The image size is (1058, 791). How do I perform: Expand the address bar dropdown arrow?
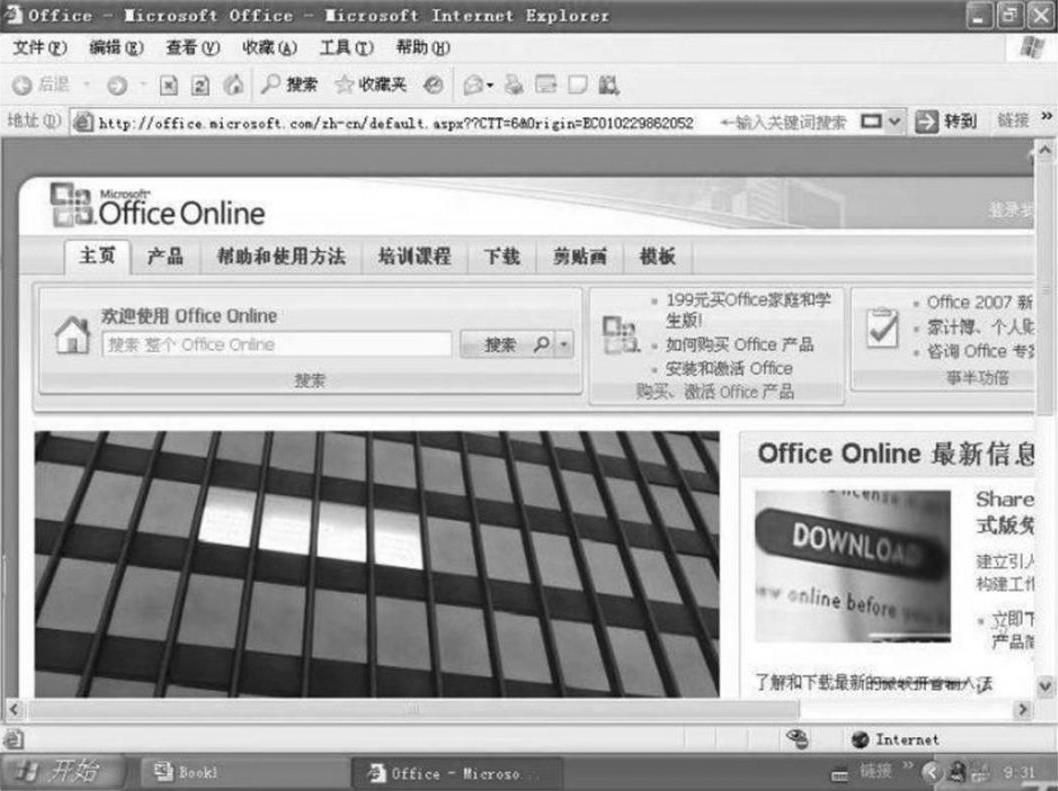894,122
